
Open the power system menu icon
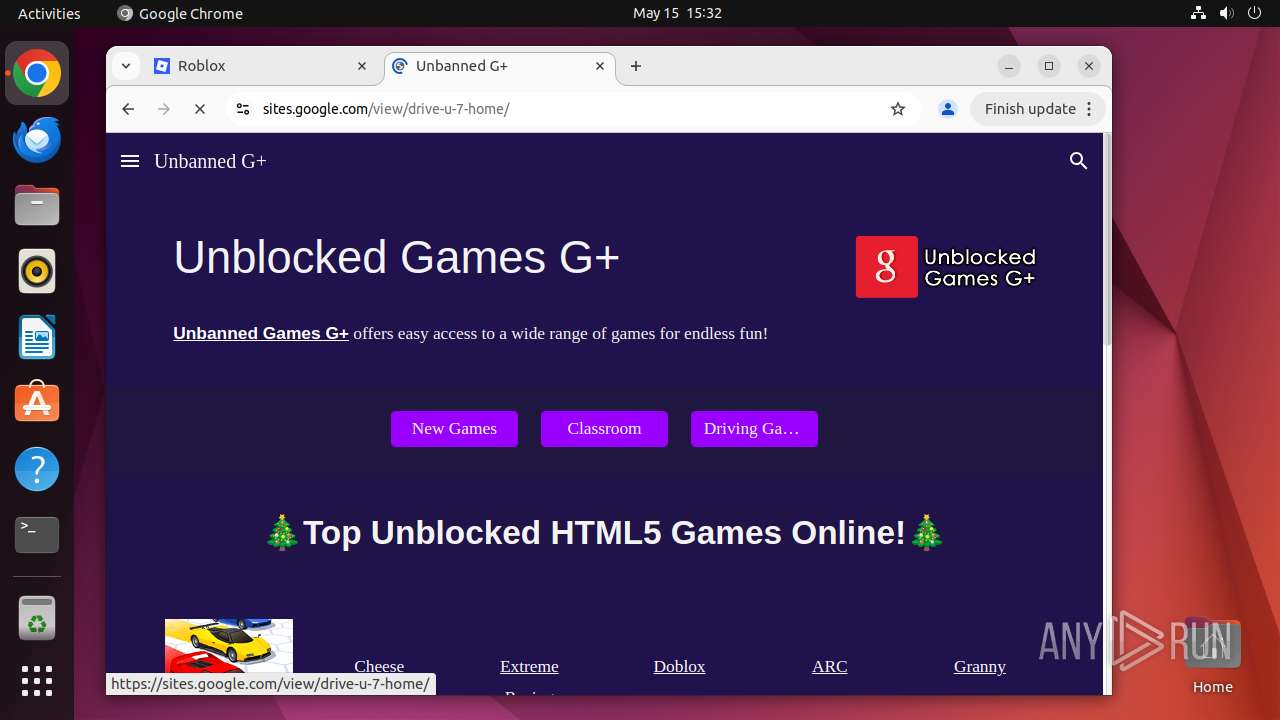pyautogui.click(x=1255, y=13)
